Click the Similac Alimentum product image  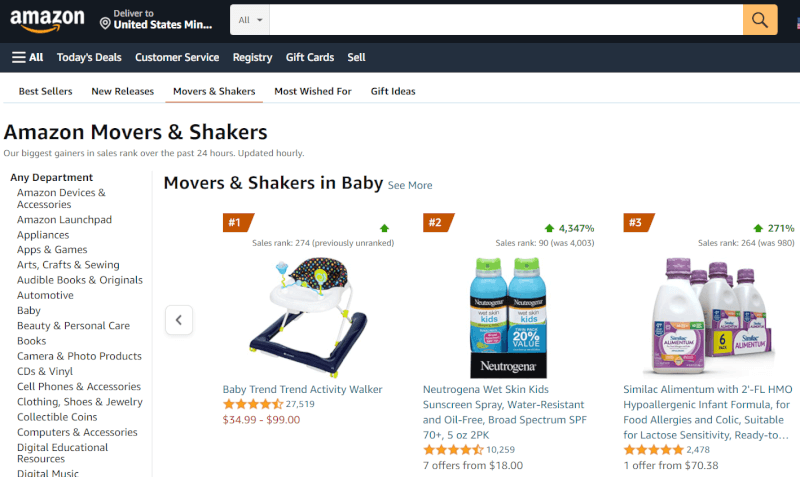coord(710,315)
